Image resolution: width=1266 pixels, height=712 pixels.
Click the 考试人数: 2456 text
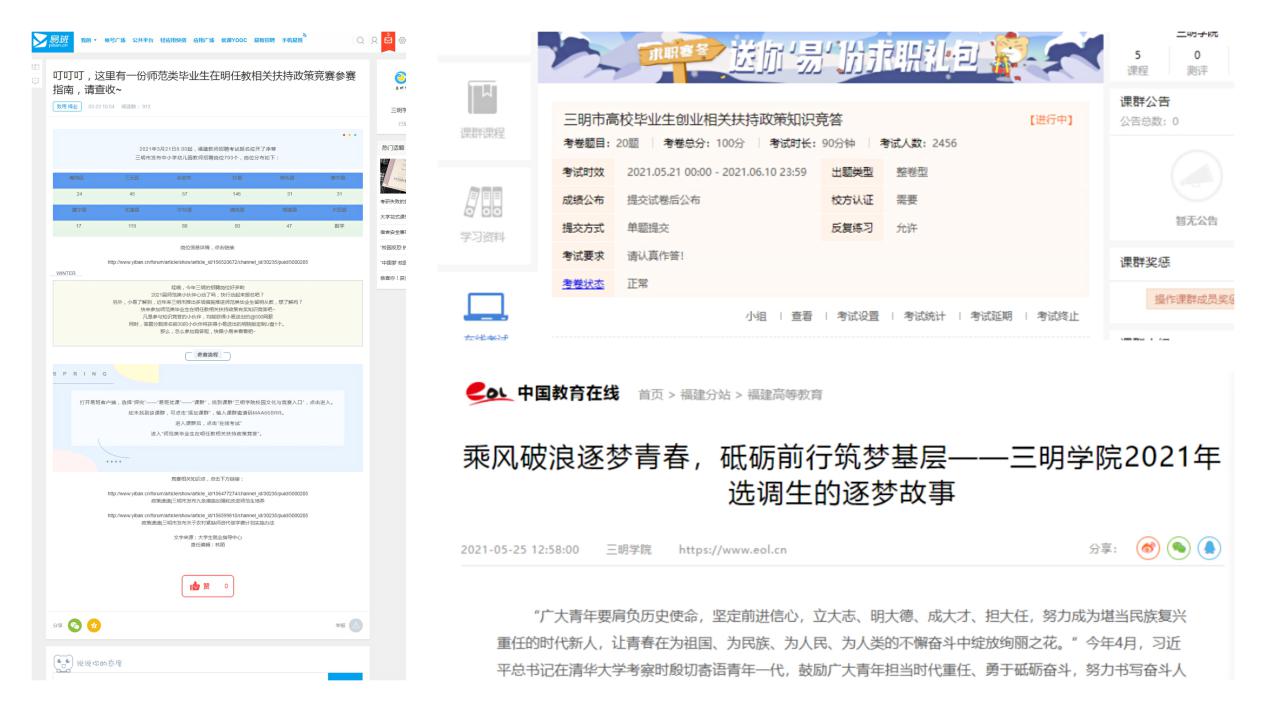[x=918, y=143]
